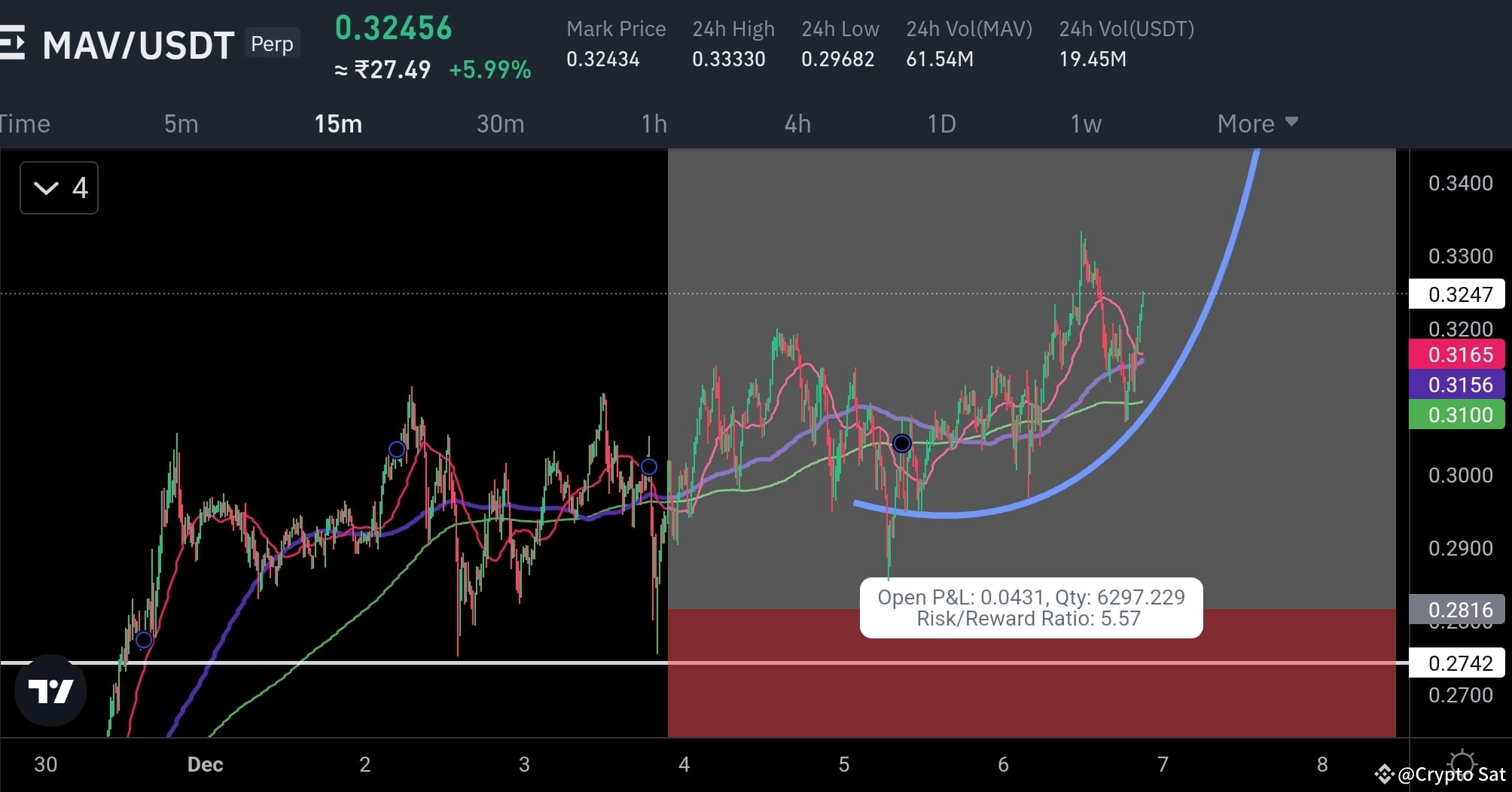Toggle the position marker dot on candle
This screenshot has height=792, width=1512.
point(901,443)
